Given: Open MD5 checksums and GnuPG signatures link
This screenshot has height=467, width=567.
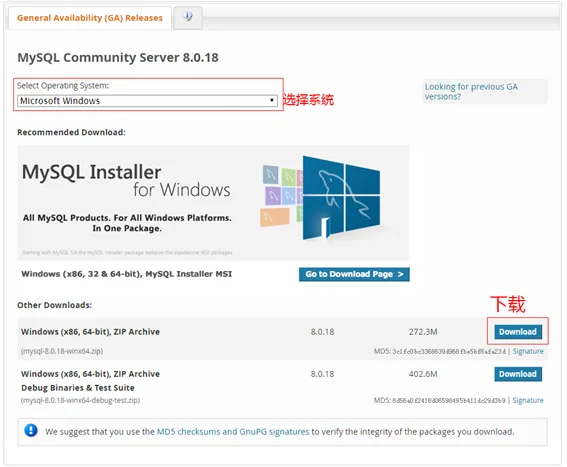Looking at the screenshot, I should tap(233, 432).
